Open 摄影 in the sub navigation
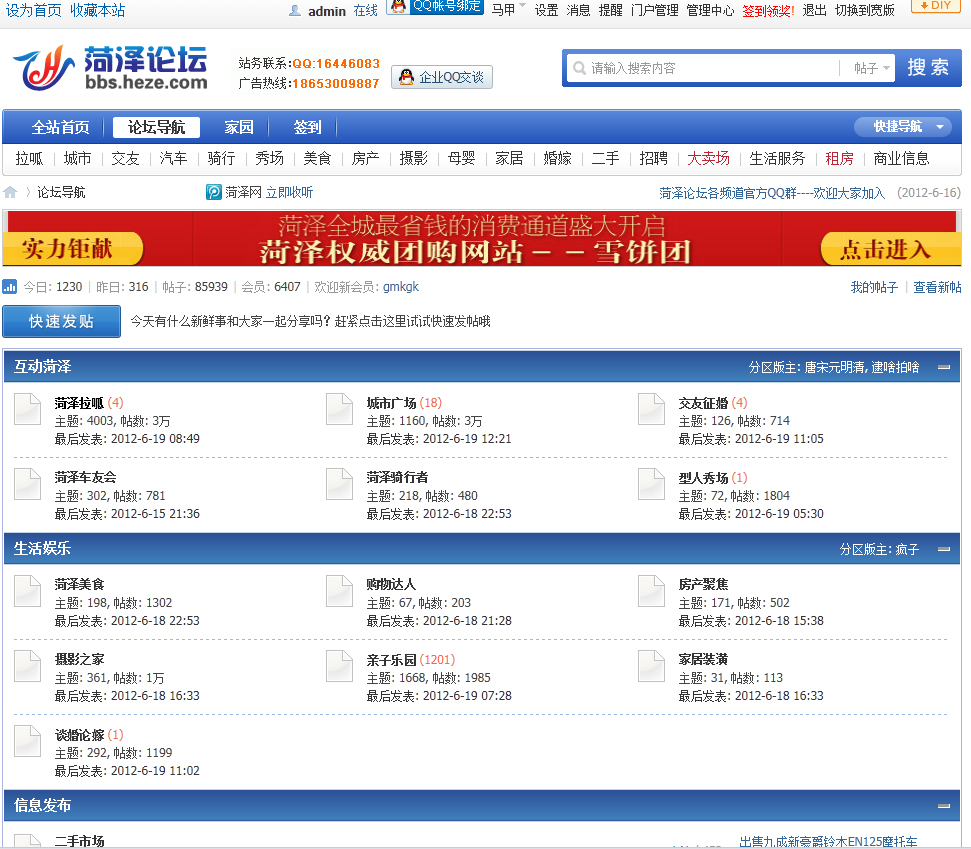 [414, 159]
